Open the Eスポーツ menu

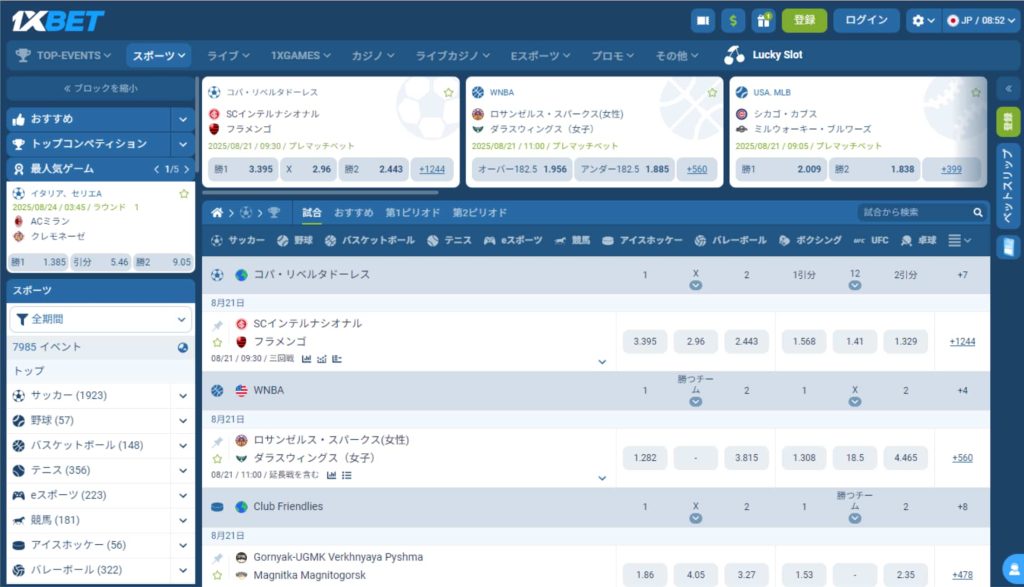(540, 56)
